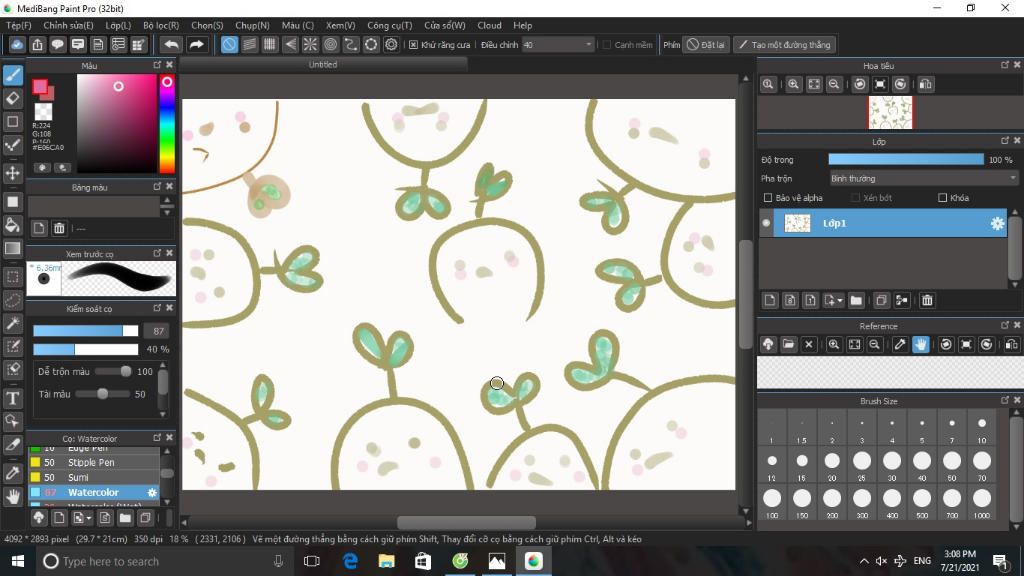Open the Watercolor brush settings gear
1024x576 pixels.
[x=152, y=492]
